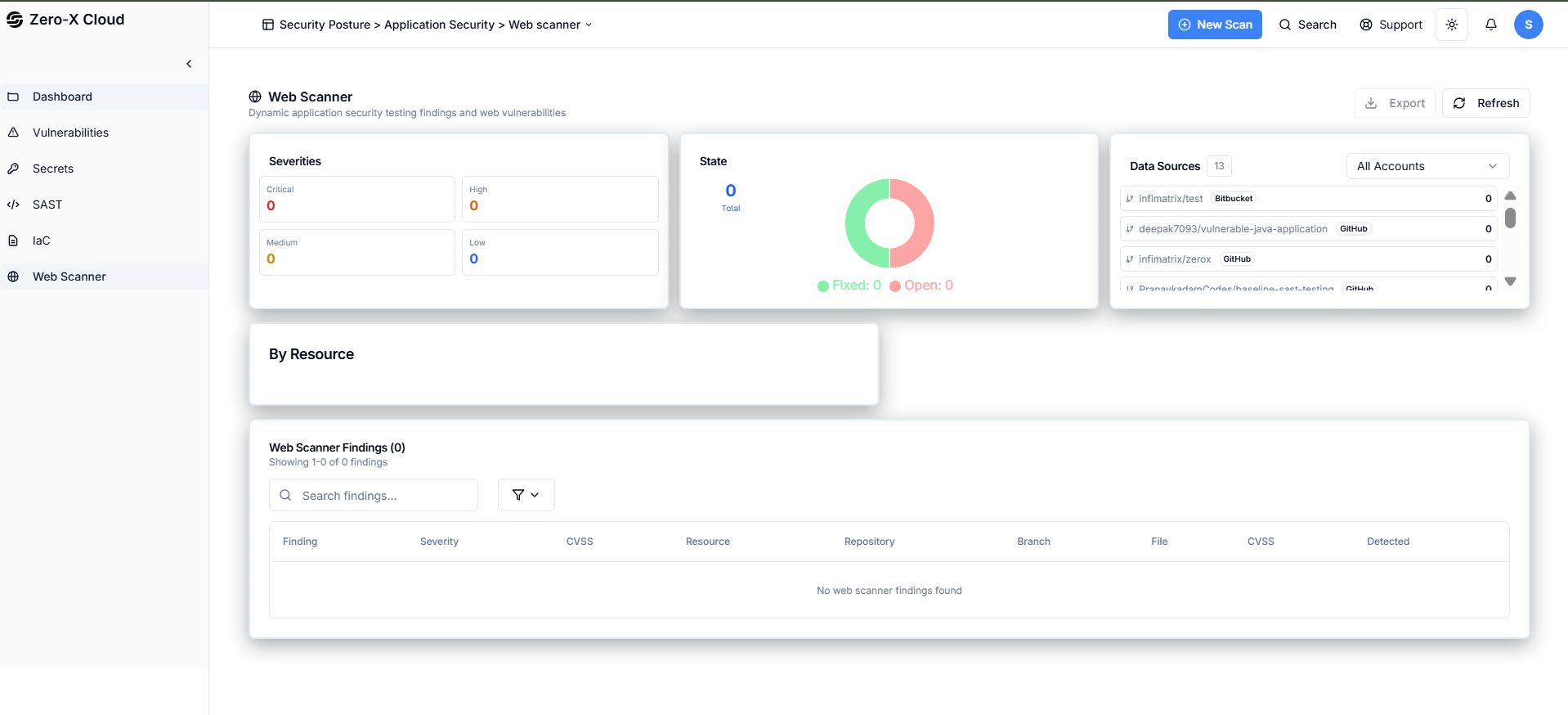The width and height of the screenshot is (1568, 715).
Task: Click the Low severity card
Action: tap(560, 252)
